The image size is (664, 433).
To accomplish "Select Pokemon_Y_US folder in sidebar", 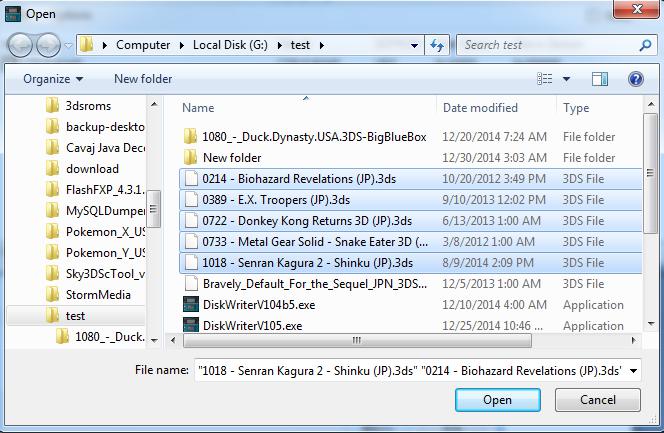I will (95, 252).
